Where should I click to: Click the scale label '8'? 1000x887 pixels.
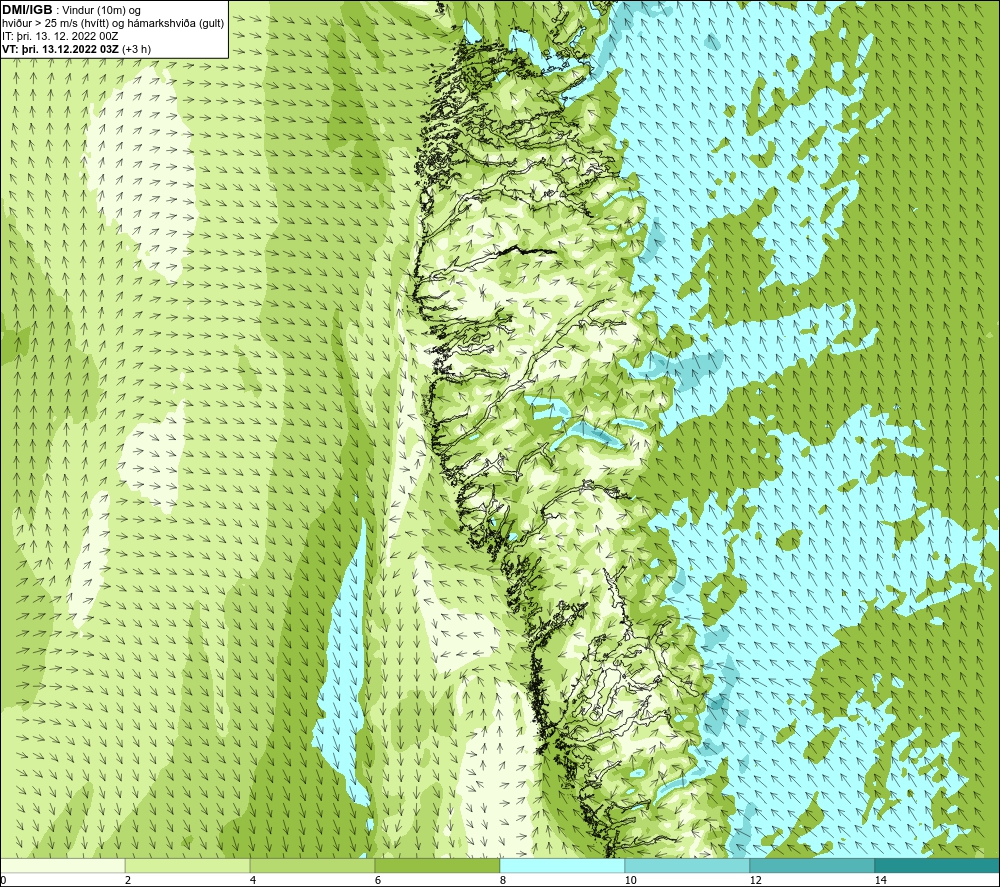click(503, 880)
